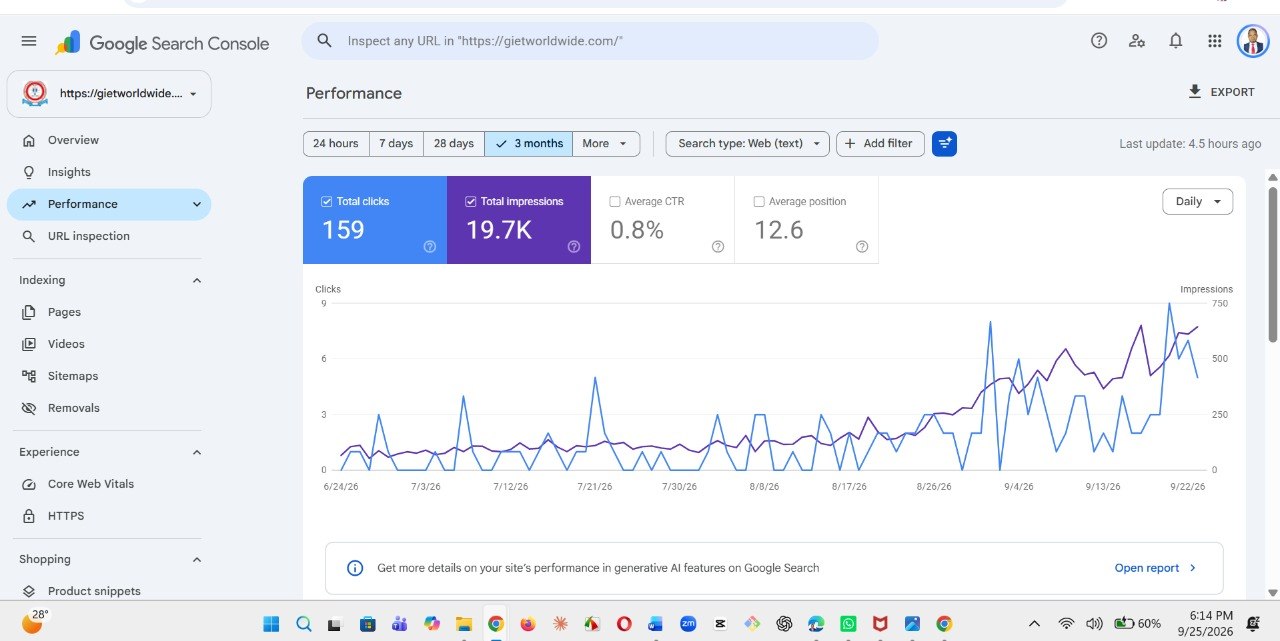Viewport: 1280px width, 641px height.
Task: Toggle the Total clicks checkbox
Action: coord(327,201)
